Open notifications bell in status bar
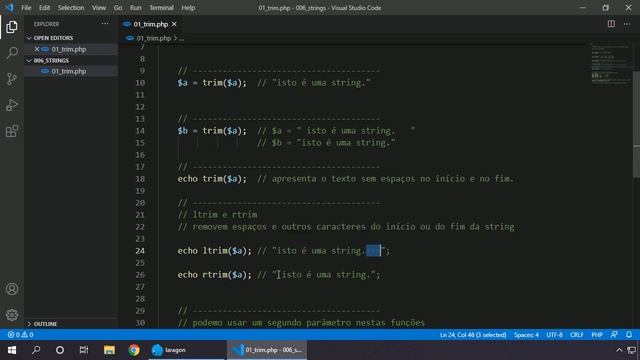Viewport: 640px width, 360px height. 629,335
